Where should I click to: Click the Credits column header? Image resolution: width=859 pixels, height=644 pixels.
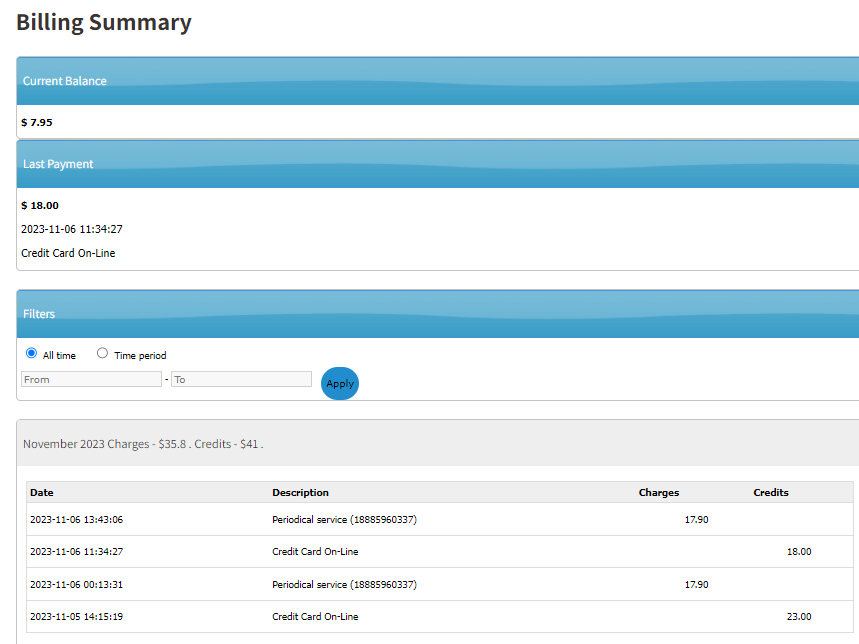pos(770,492)
